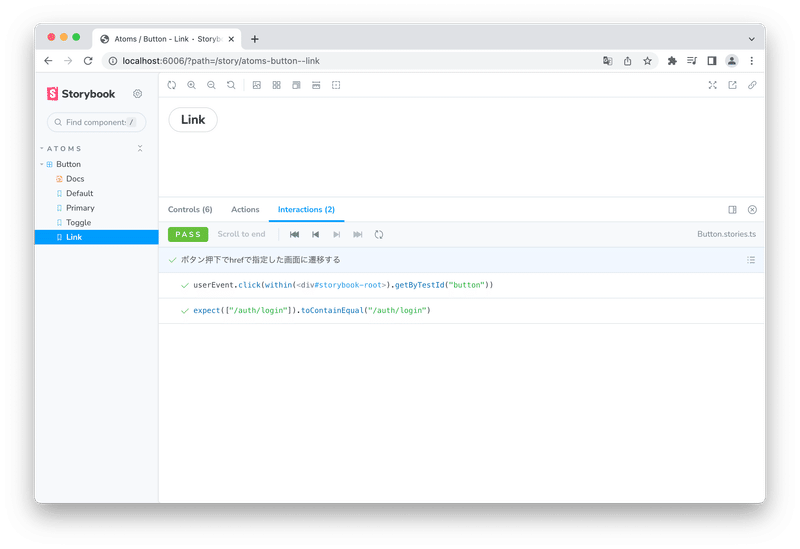Click the Link button in the canvas
800x549 pixels.
[193, 119]
